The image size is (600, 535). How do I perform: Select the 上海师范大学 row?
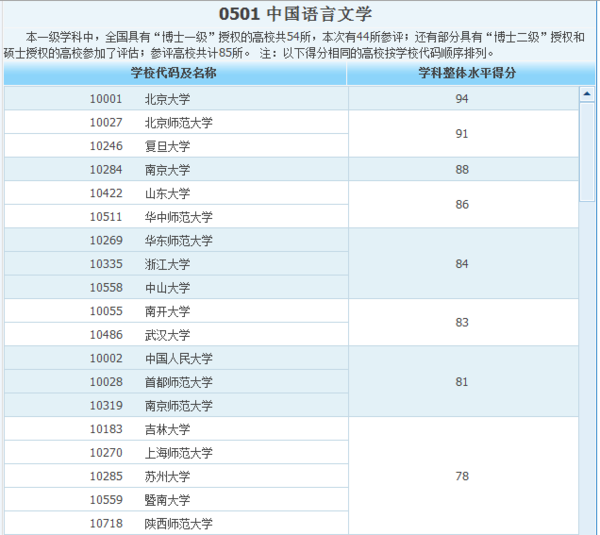click(x=176, y=452)
